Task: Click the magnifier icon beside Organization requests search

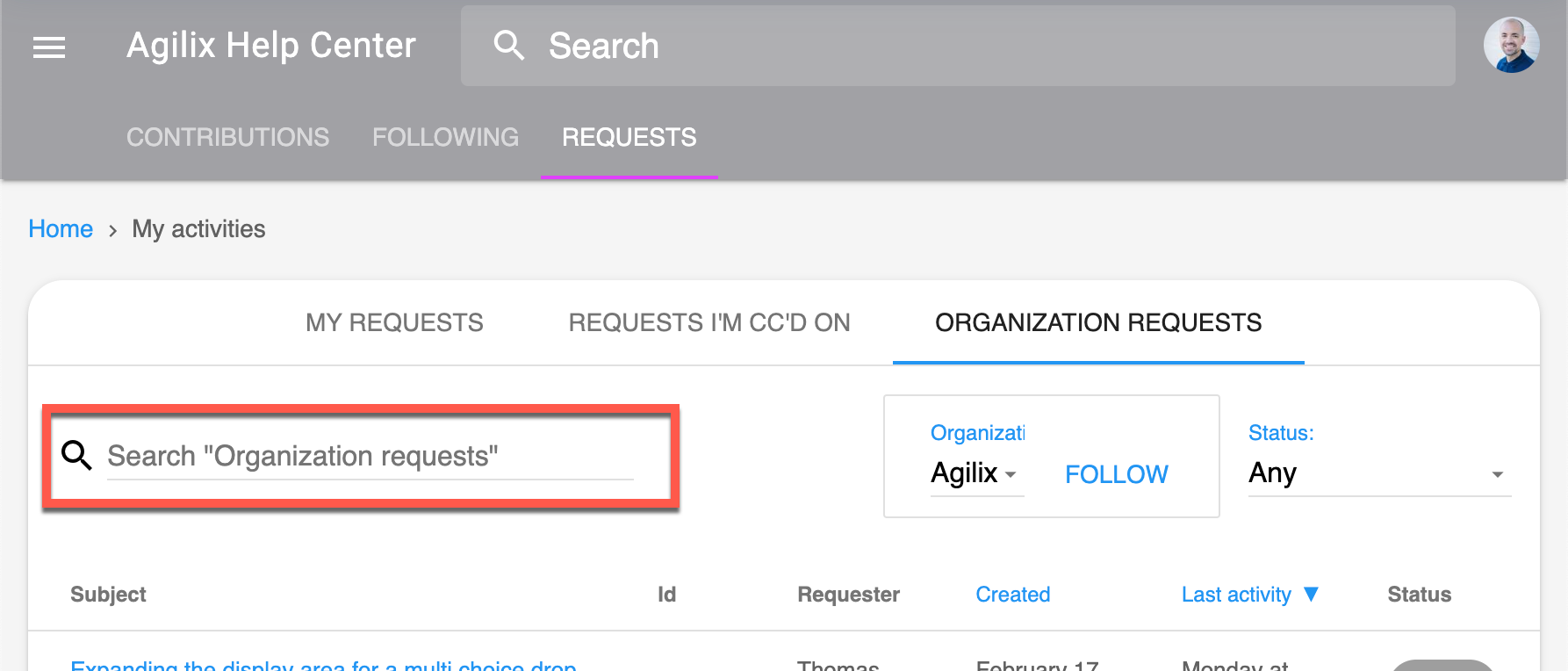Action: (x=76, y=455)
